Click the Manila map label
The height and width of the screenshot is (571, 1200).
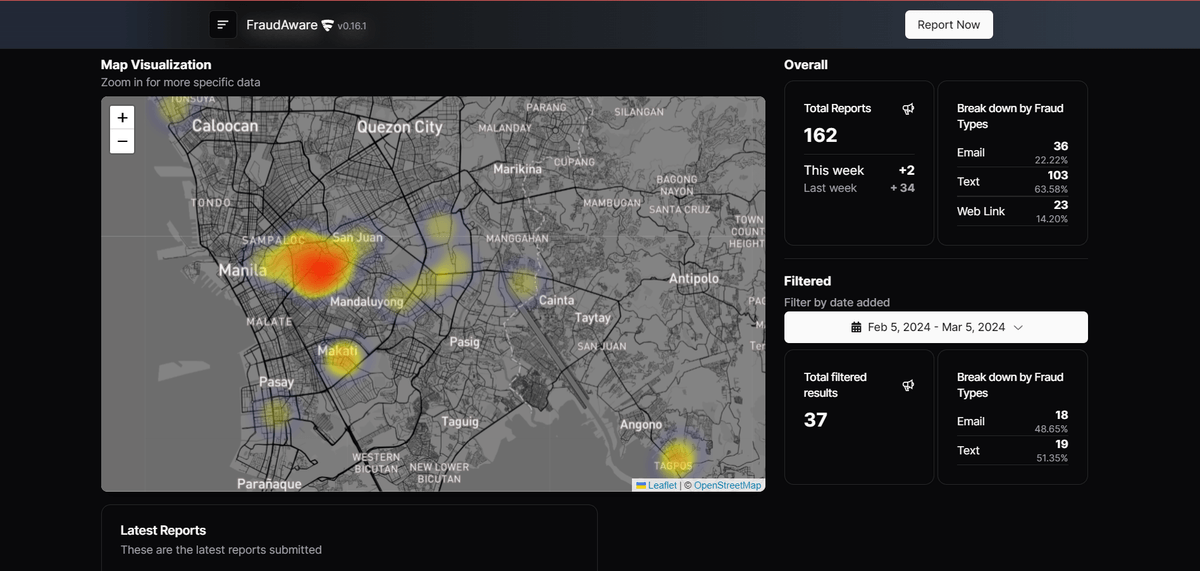(x=243, y=270)
